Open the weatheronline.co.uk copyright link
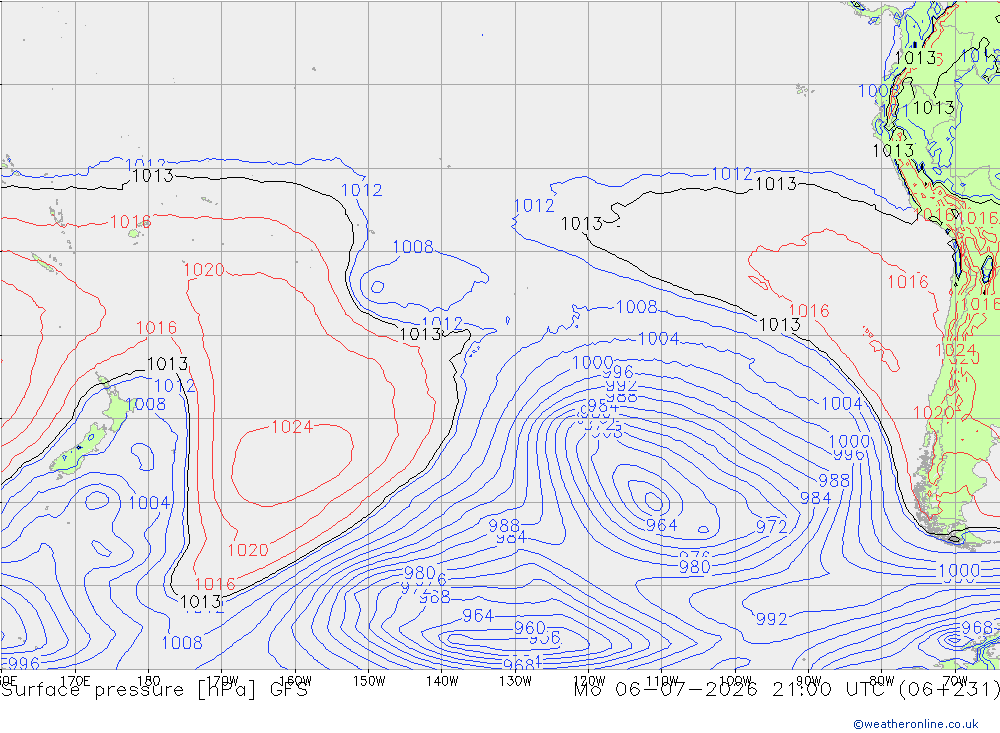 pos(916,723)
